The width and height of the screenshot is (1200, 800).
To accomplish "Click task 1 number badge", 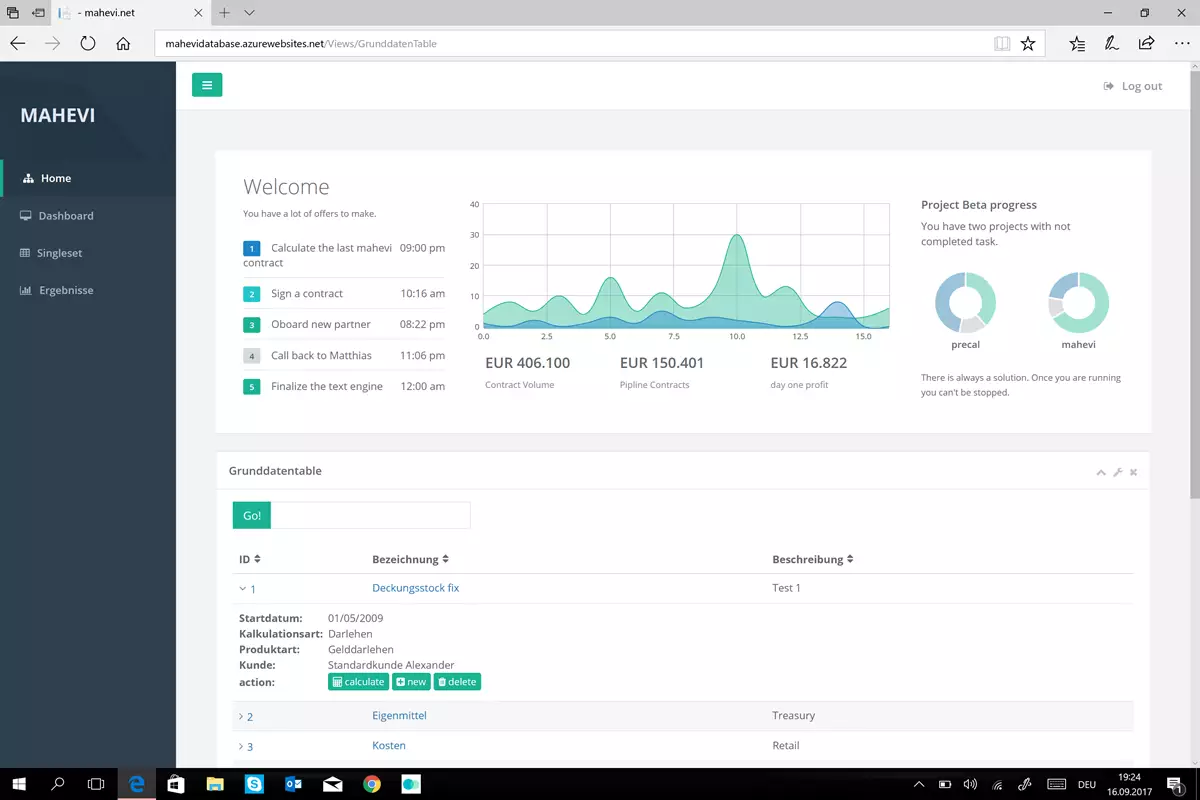I will click(x=252, y=248).
